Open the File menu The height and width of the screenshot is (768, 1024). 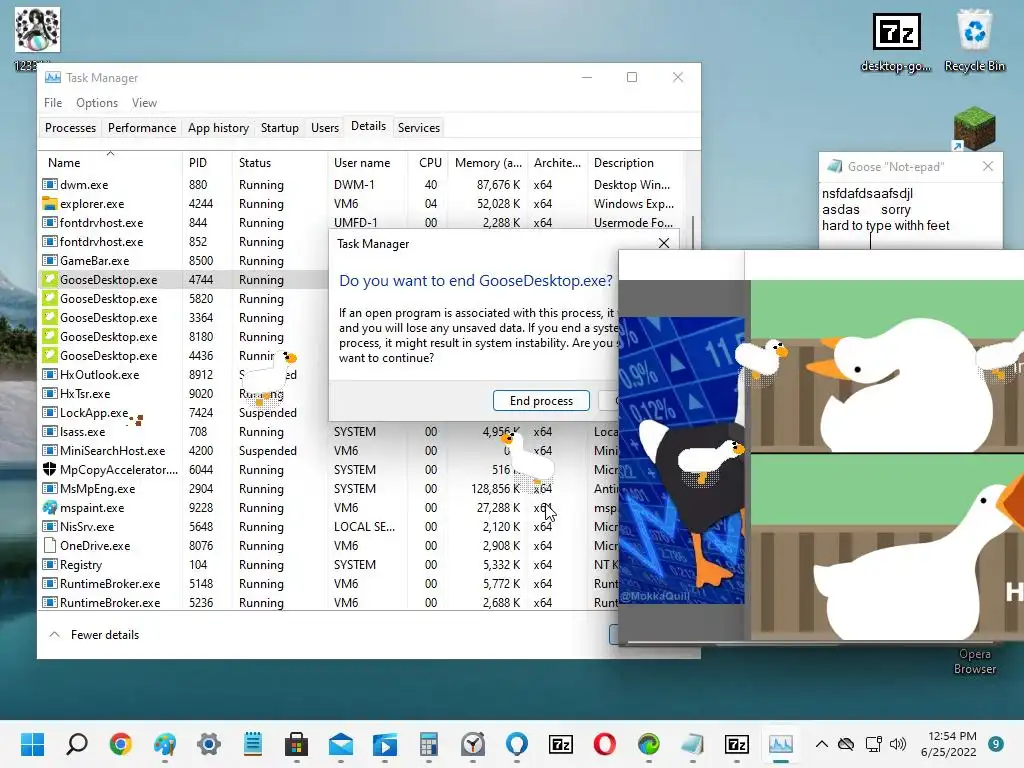pyautogui.click(x=53, y=103)
